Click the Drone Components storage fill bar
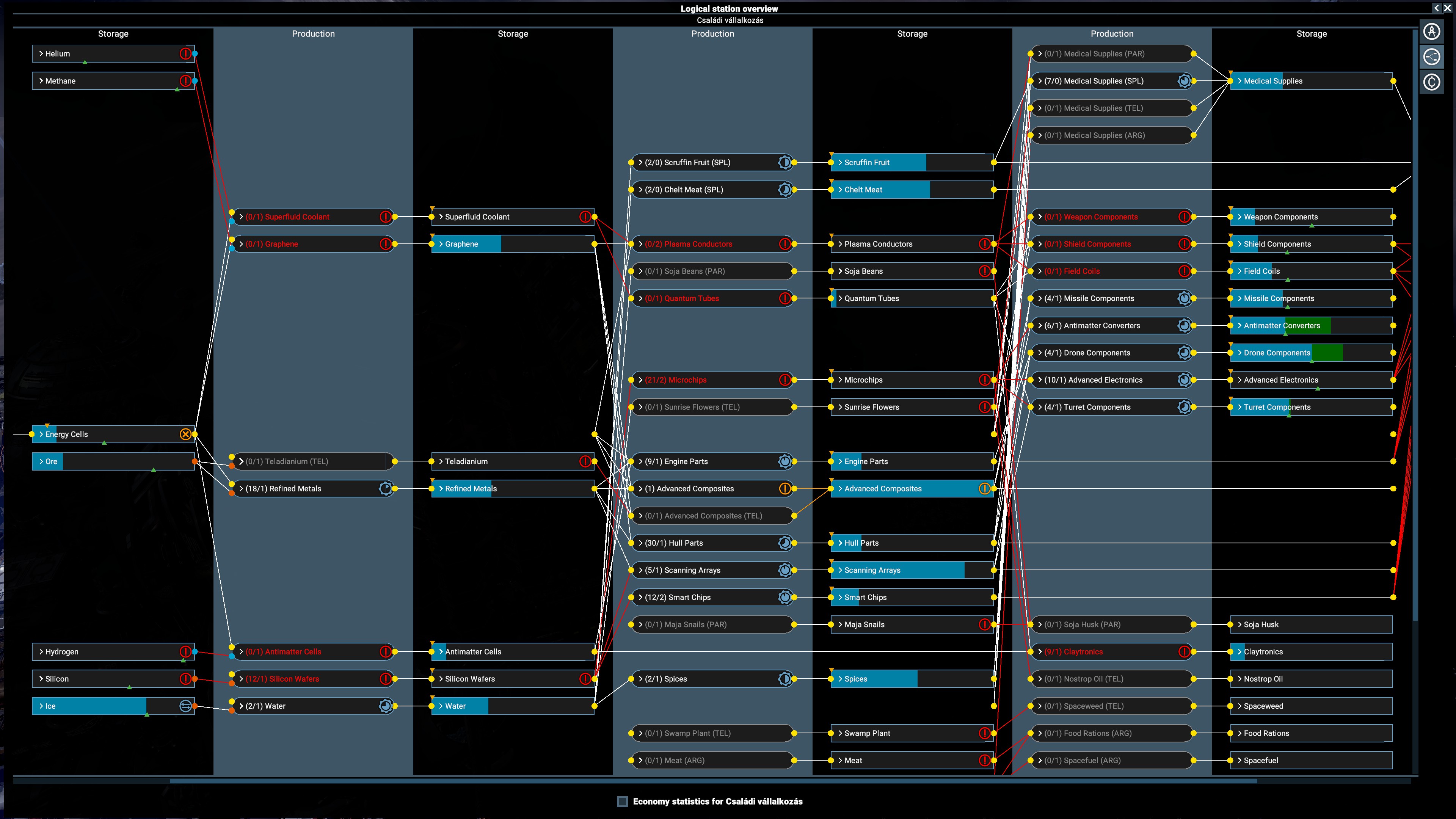 pos(1311,353)
